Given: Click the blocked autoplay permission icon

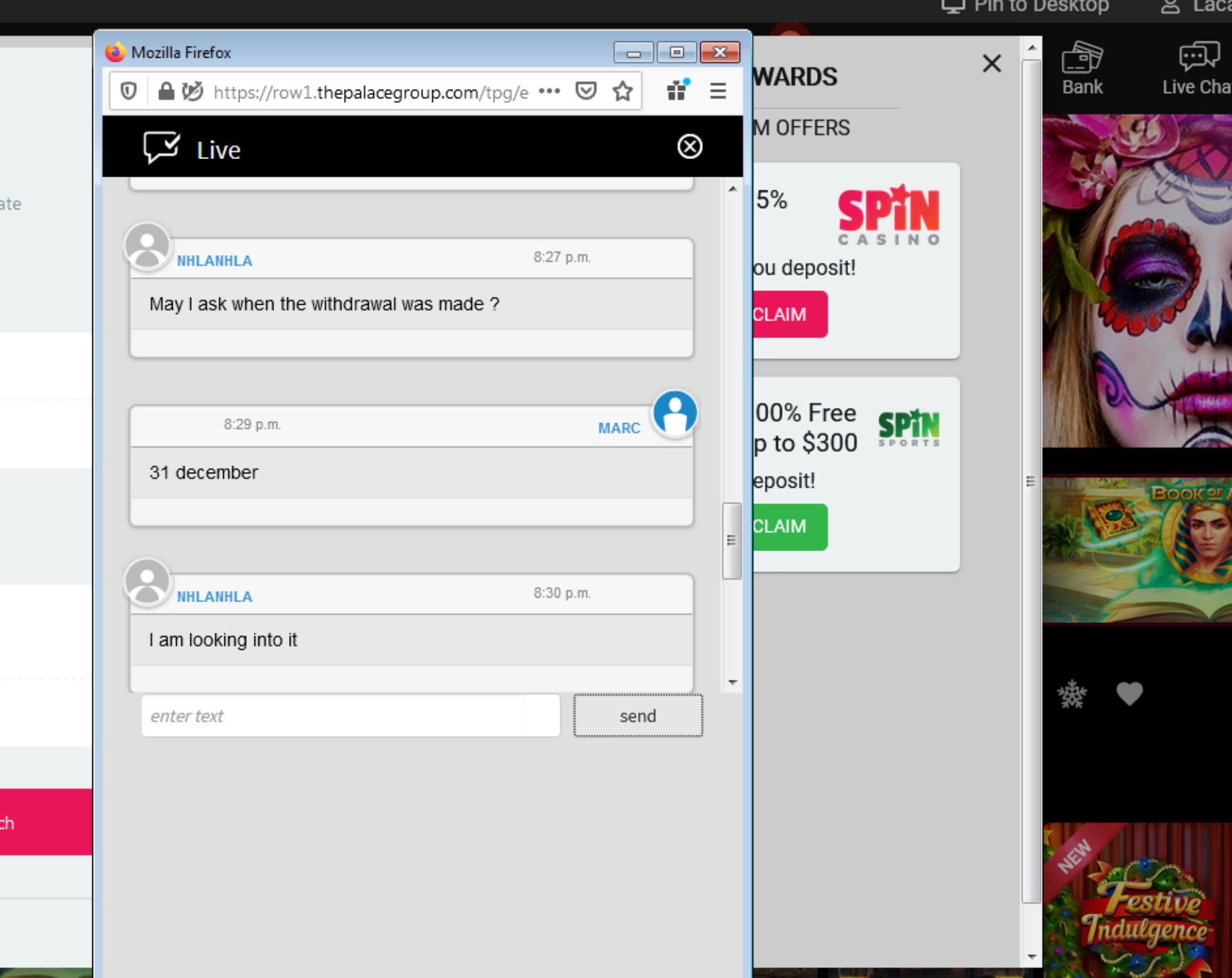Looking at the screenshot, I should click(192, 92).
